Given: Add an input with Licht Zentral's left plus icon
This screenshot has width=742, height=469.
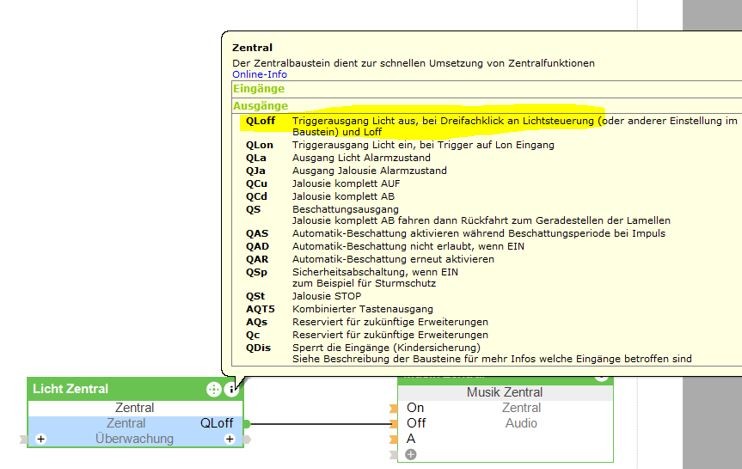Looking at the screenshot, I should coord(41,439).
